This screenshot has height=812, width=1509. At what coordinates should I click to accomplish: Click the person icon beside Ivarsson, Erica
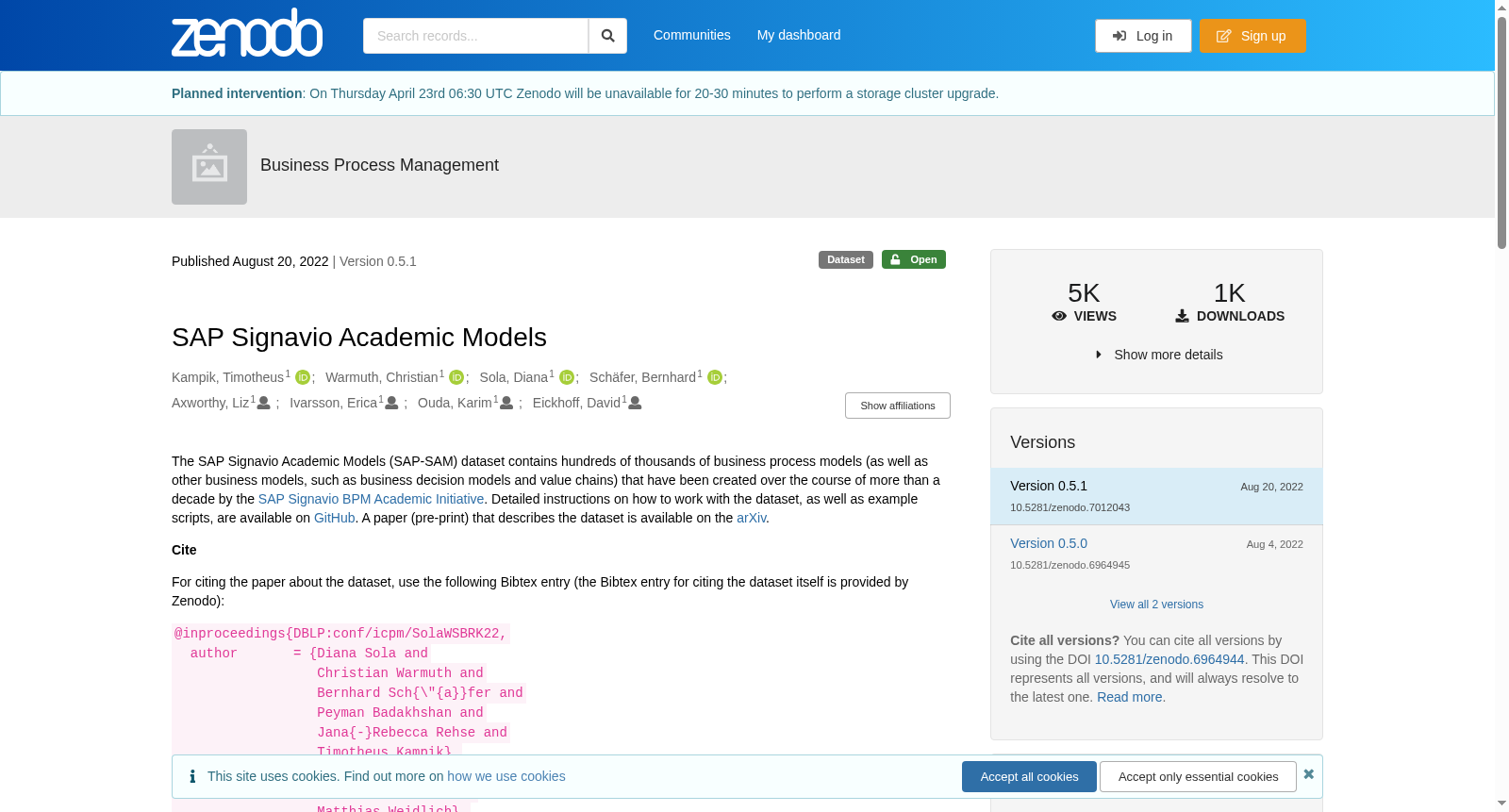[x=391, y=403]
